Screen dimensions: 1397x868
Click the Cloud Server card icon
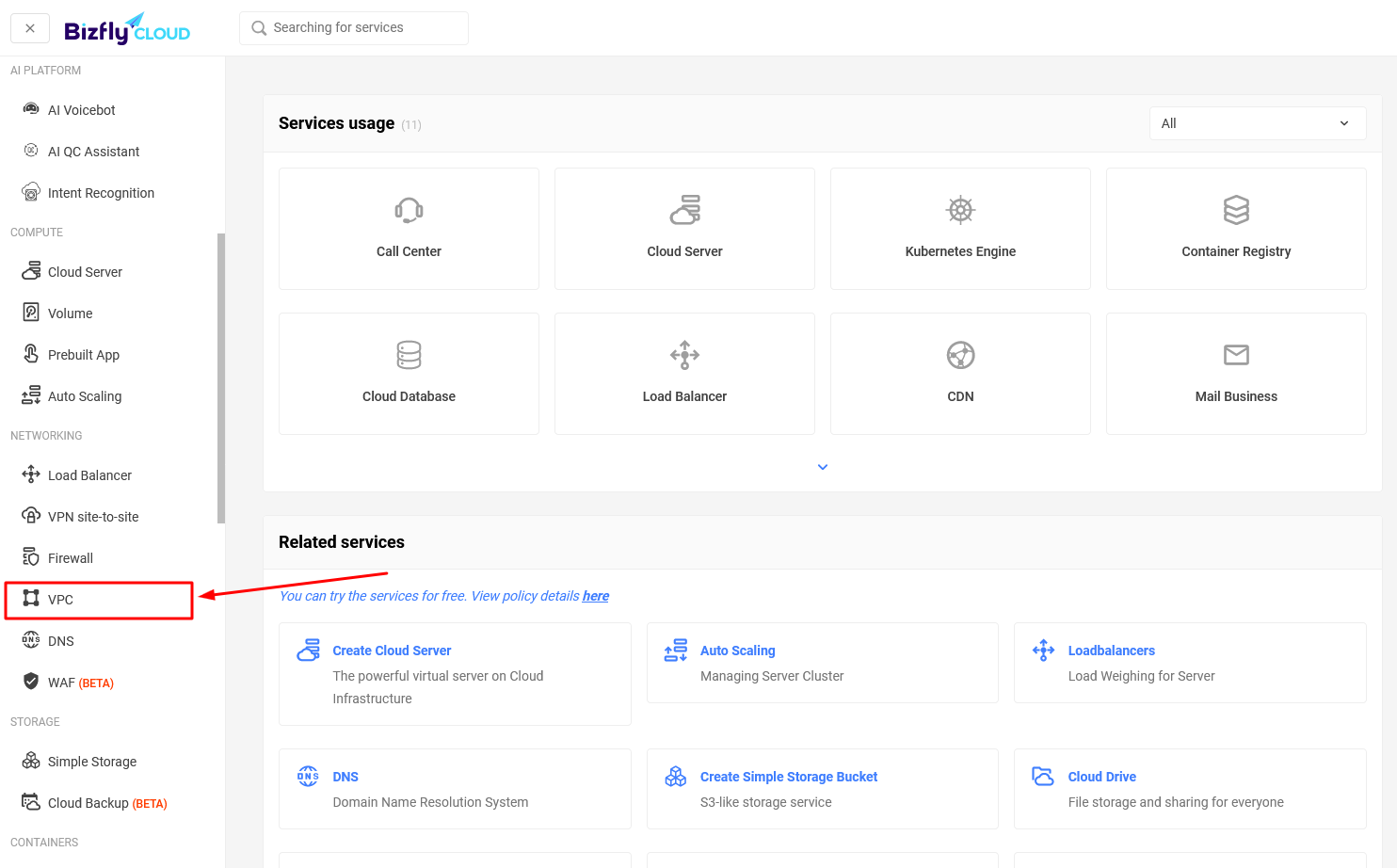pyautogui.click(x=684, y=210)
